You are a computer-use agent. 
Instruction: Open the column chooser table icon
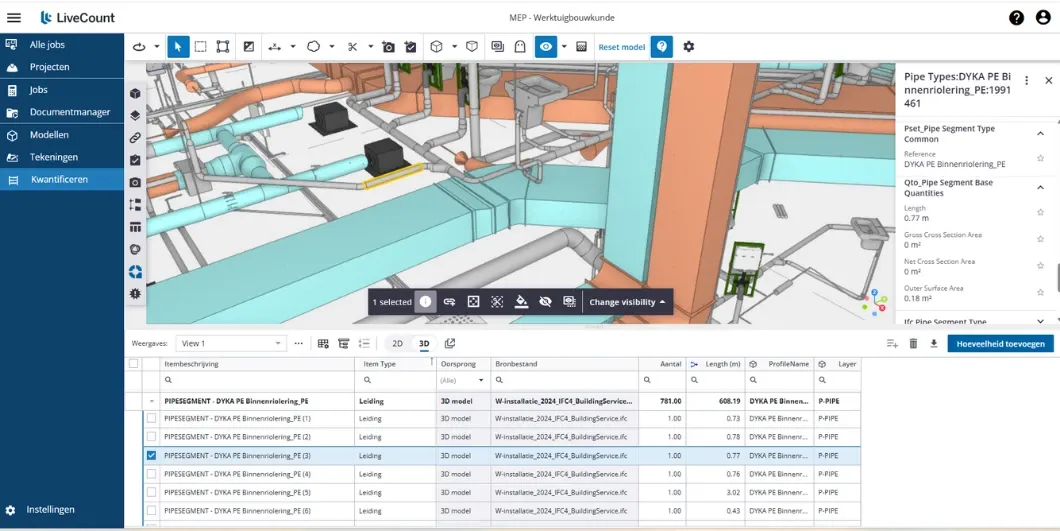[x=323, y=344]
